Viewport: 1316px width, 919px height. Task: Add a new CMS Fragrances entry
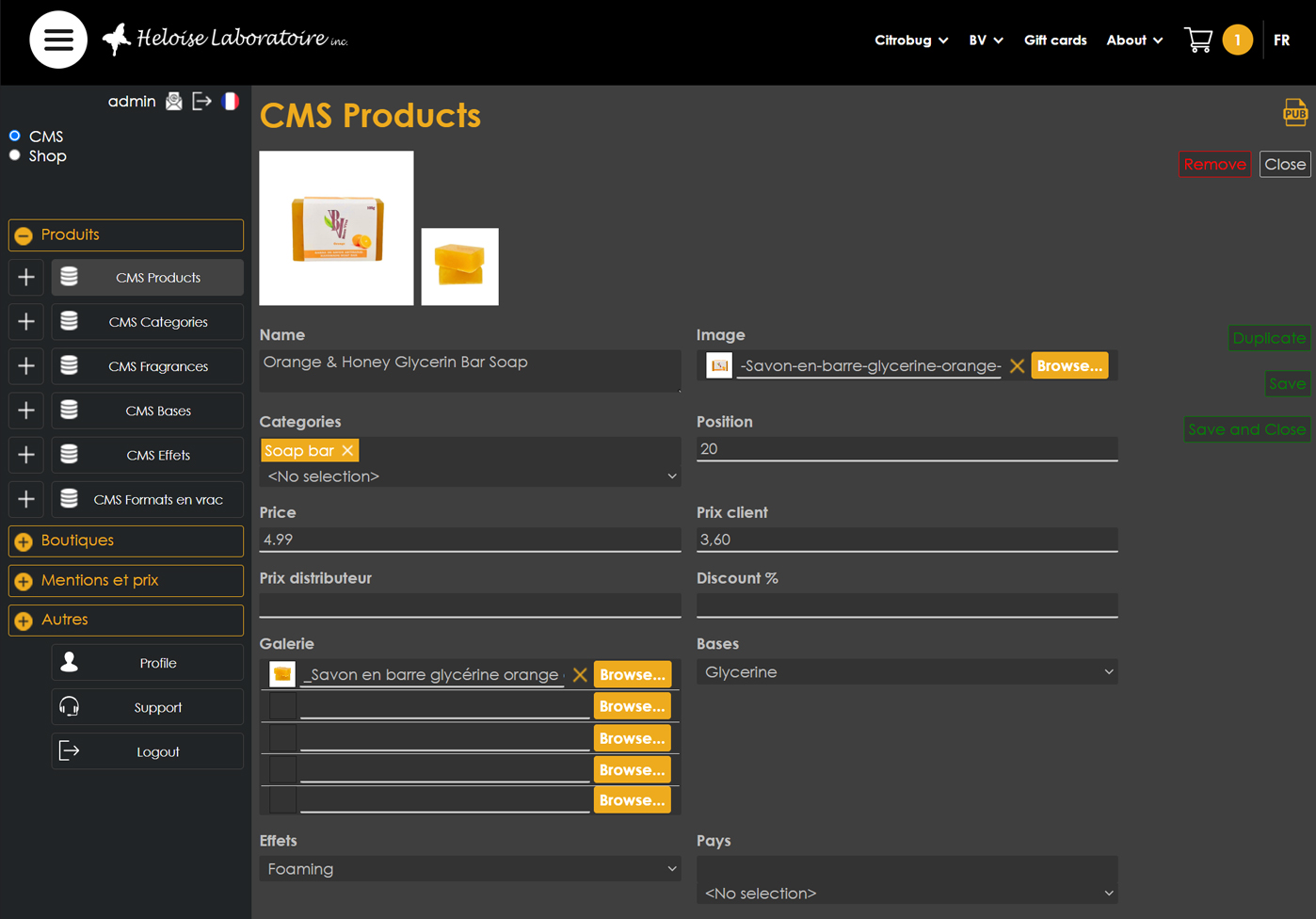(26, 366)
